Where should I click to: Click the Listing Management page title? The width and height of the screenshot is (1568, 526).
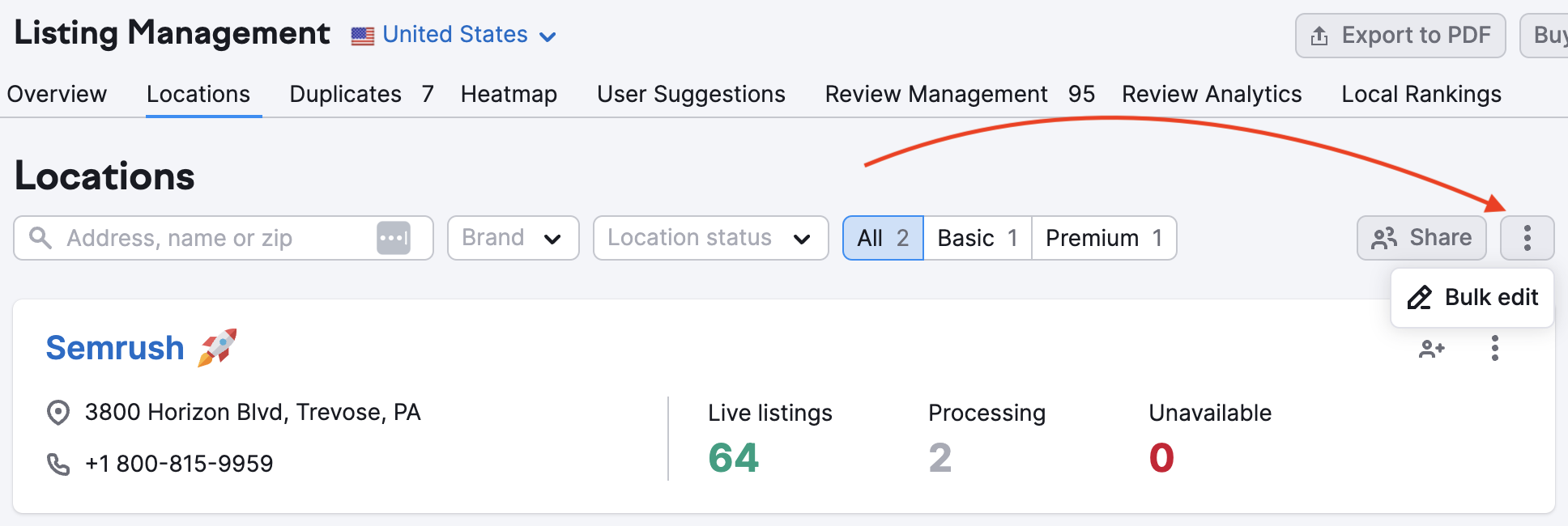coord(172,33)
